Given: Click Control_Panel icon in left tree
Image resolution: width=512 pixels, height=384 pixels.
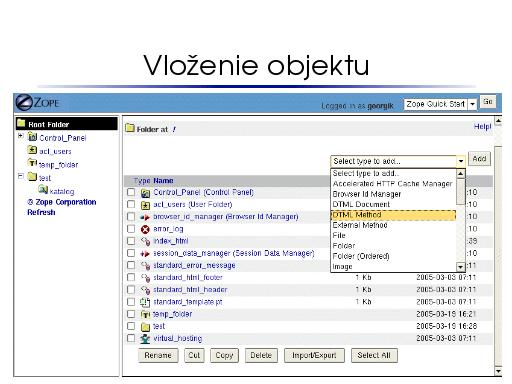Looking at the screenshot, I should [32, 137].
